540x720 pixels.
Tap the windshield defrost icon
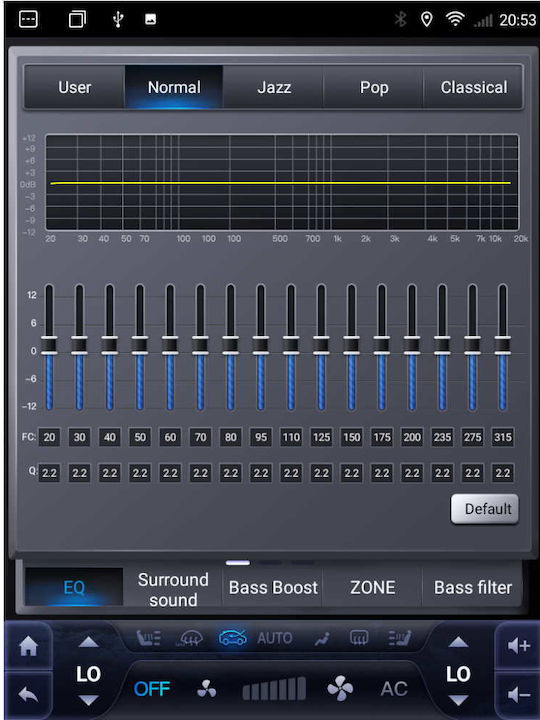(x=191, y=638)
